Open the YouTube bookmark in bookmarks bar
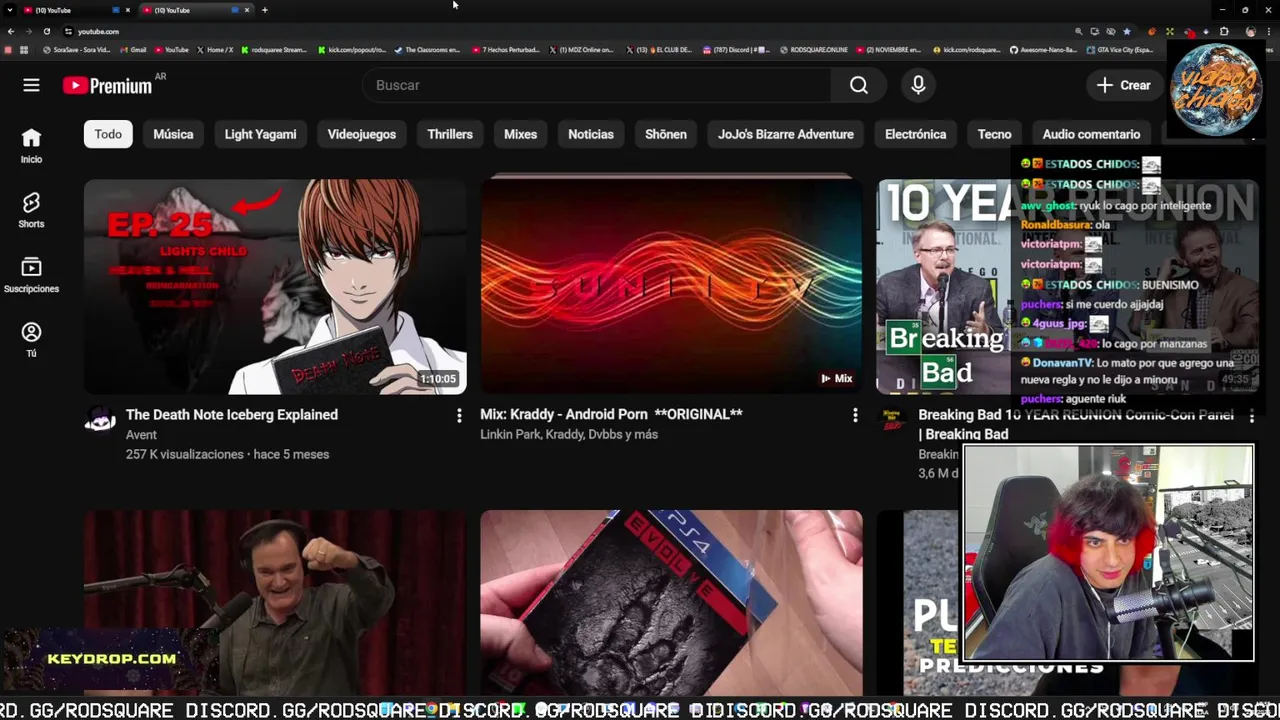The height and width of the screenshot is (720, 1280). click(172, 49)
